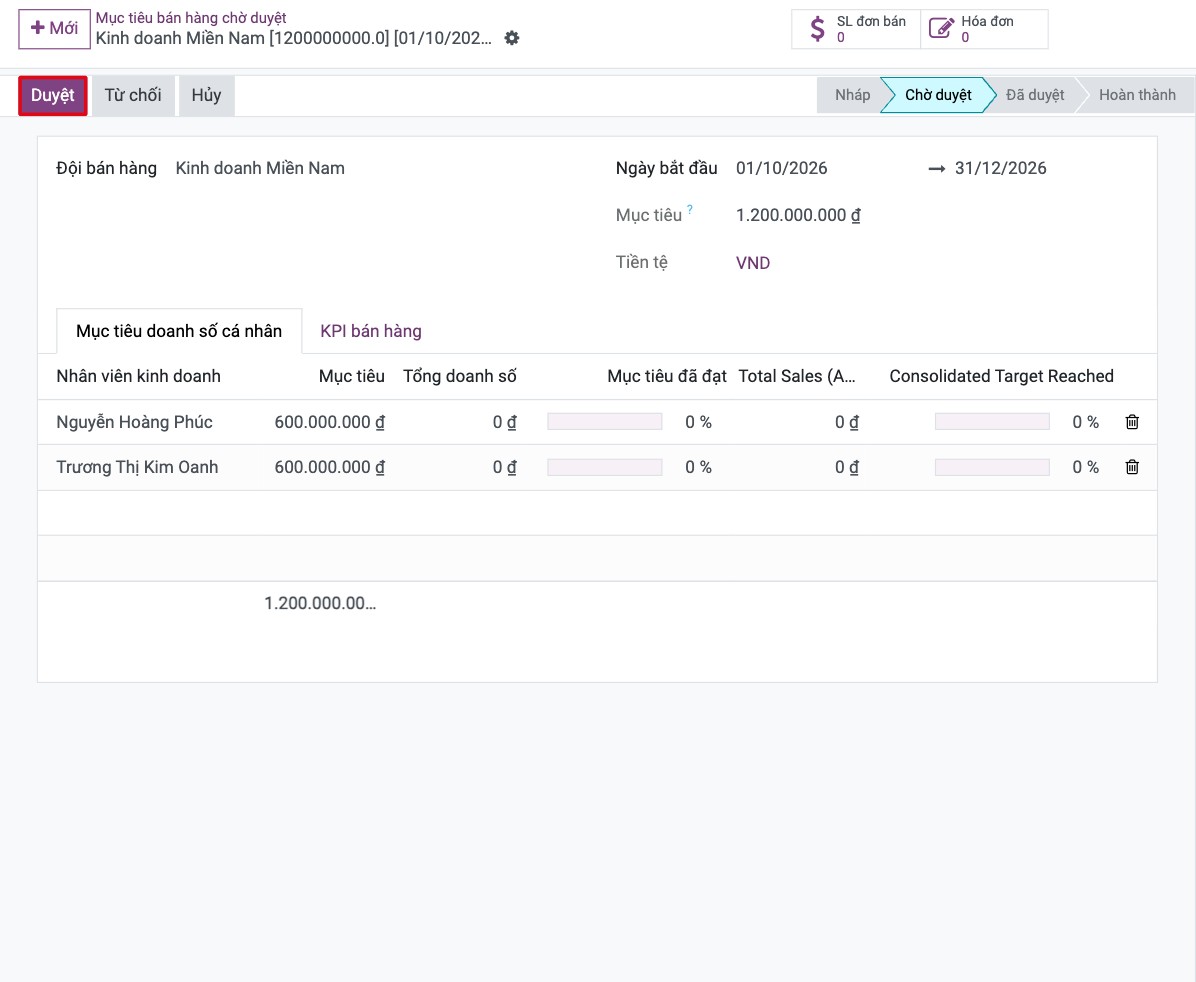Select the Đã duyệt status stage
The height and width of the screenshot is (982, 1196).
tap(1035, 95)
